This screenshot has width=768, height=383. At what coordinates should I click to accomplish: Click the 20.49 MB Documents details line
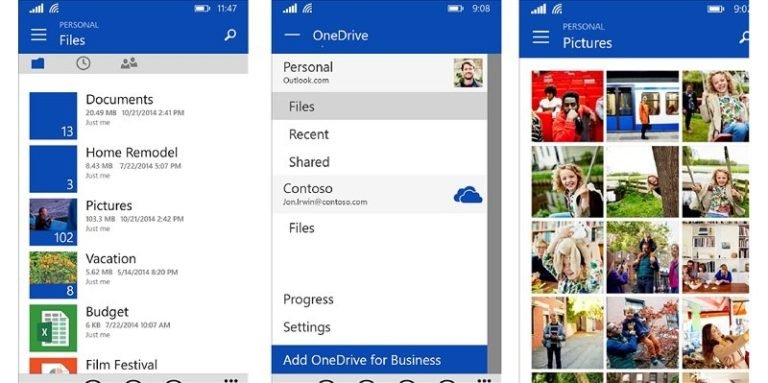(x=135, y=113)
